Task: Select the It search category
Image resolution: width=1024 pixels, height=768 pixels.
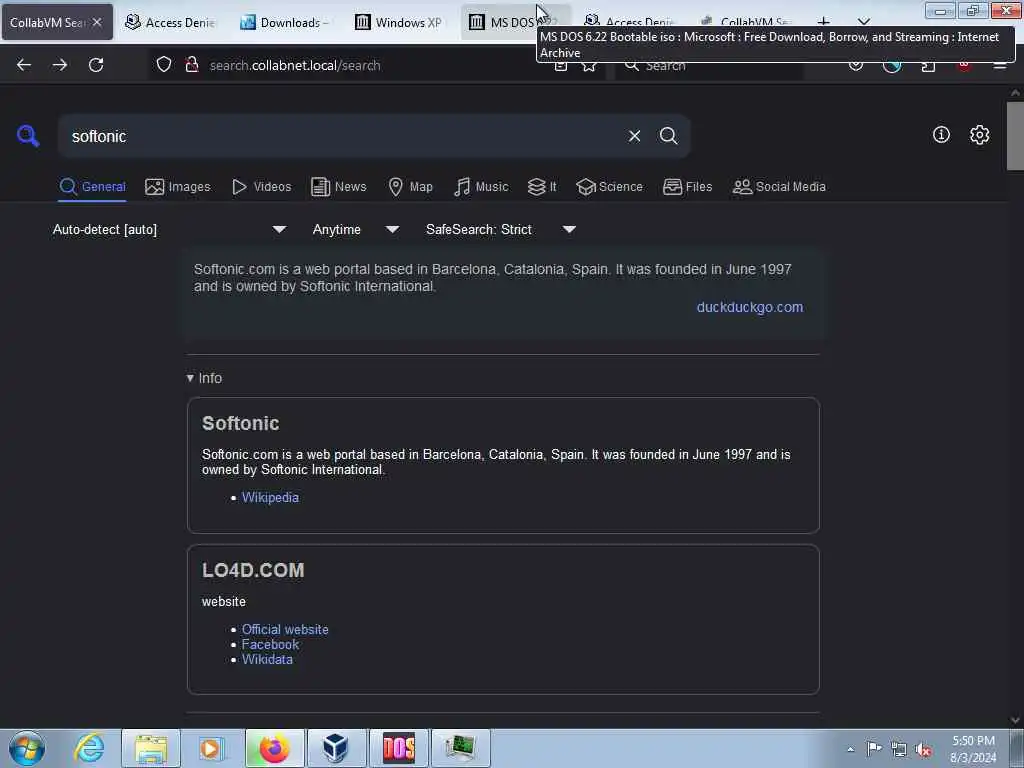Action: click(541, 187)
